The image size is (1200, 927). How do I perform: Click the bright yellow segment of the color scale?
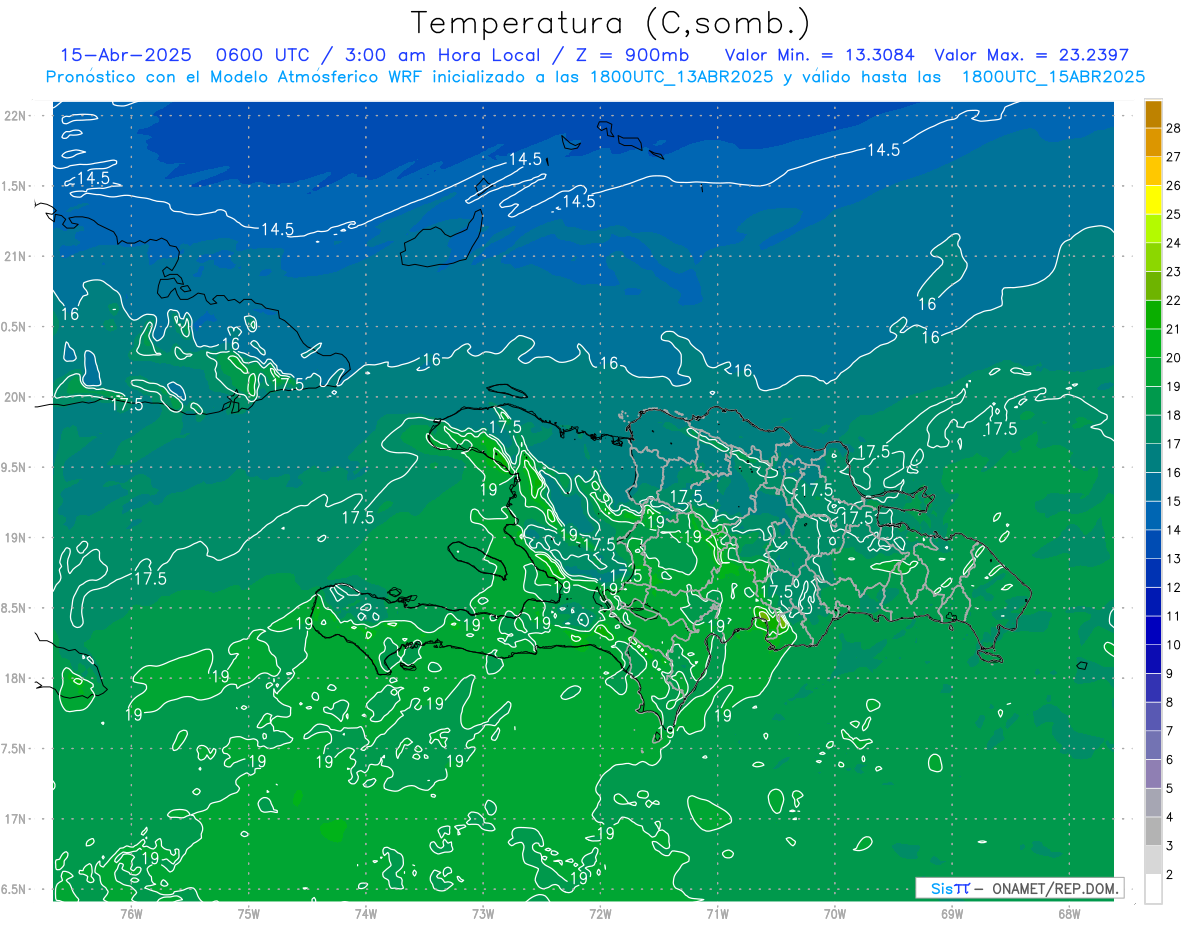tap(1153, 199)
